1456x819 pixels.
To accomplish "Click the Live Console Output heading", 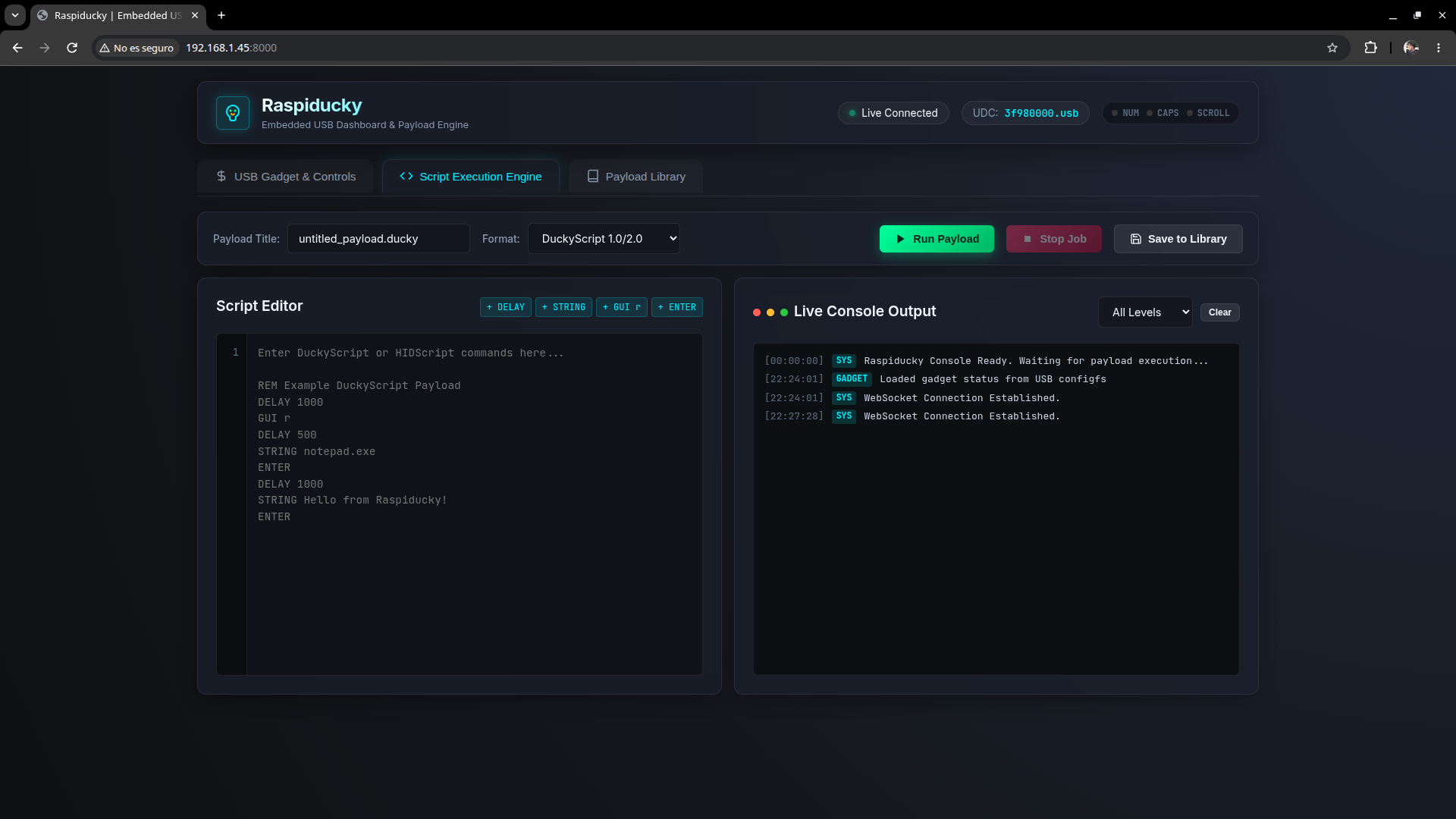I will pos(864,312).
